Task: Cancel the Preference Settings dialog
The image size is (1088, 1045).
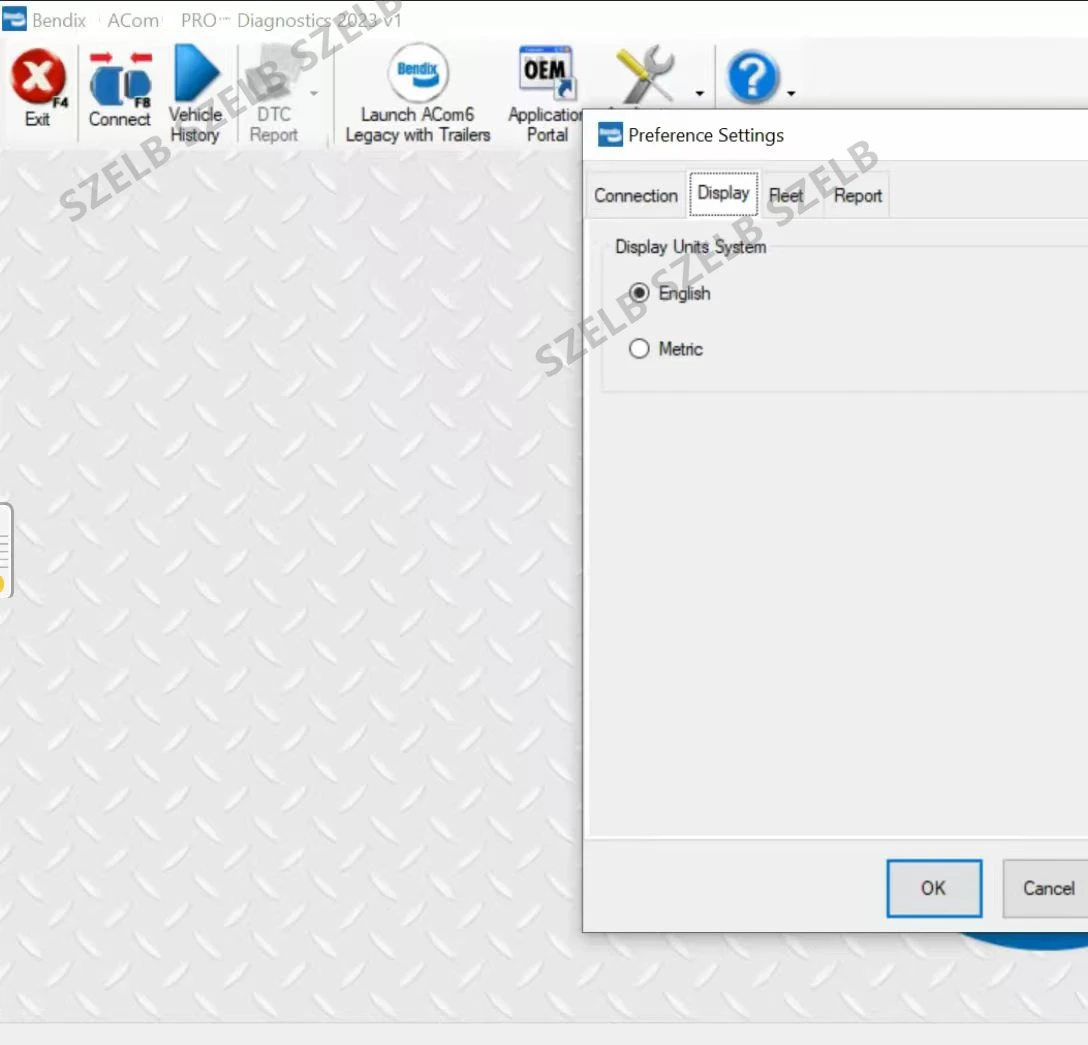Action: click(x=1048, y=888)
